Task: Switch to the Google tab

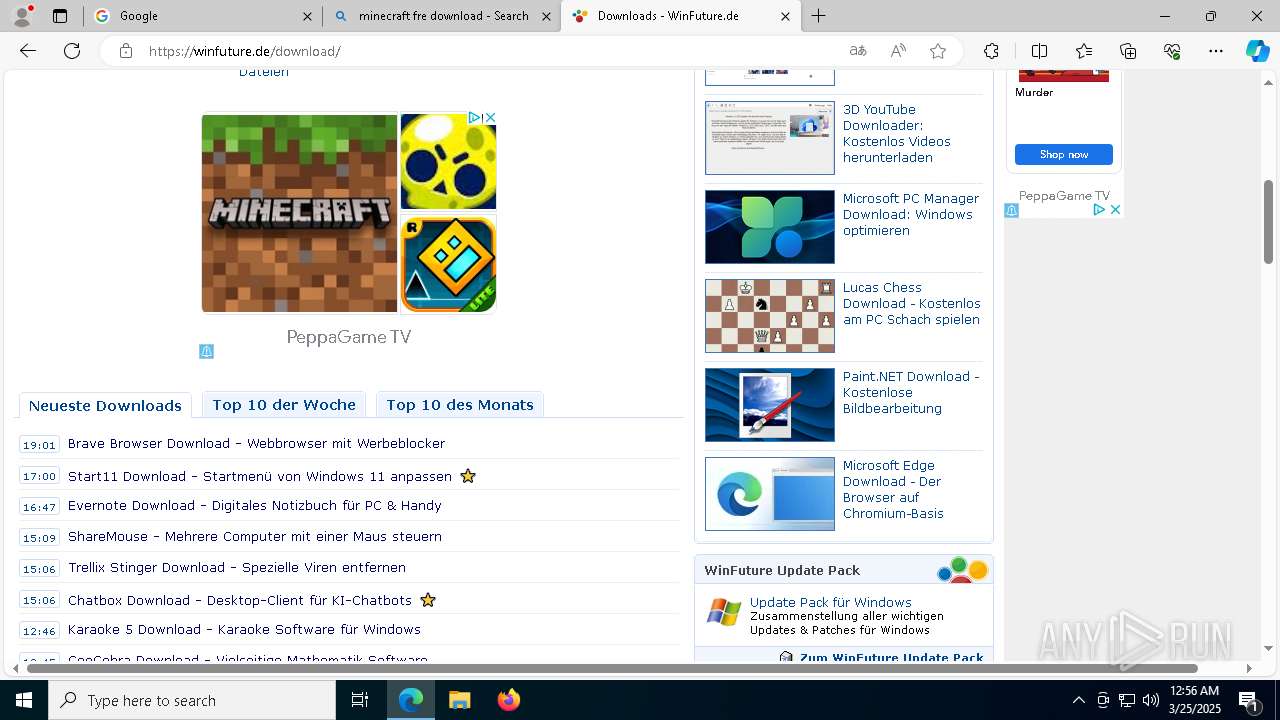Action: [203, 16]
